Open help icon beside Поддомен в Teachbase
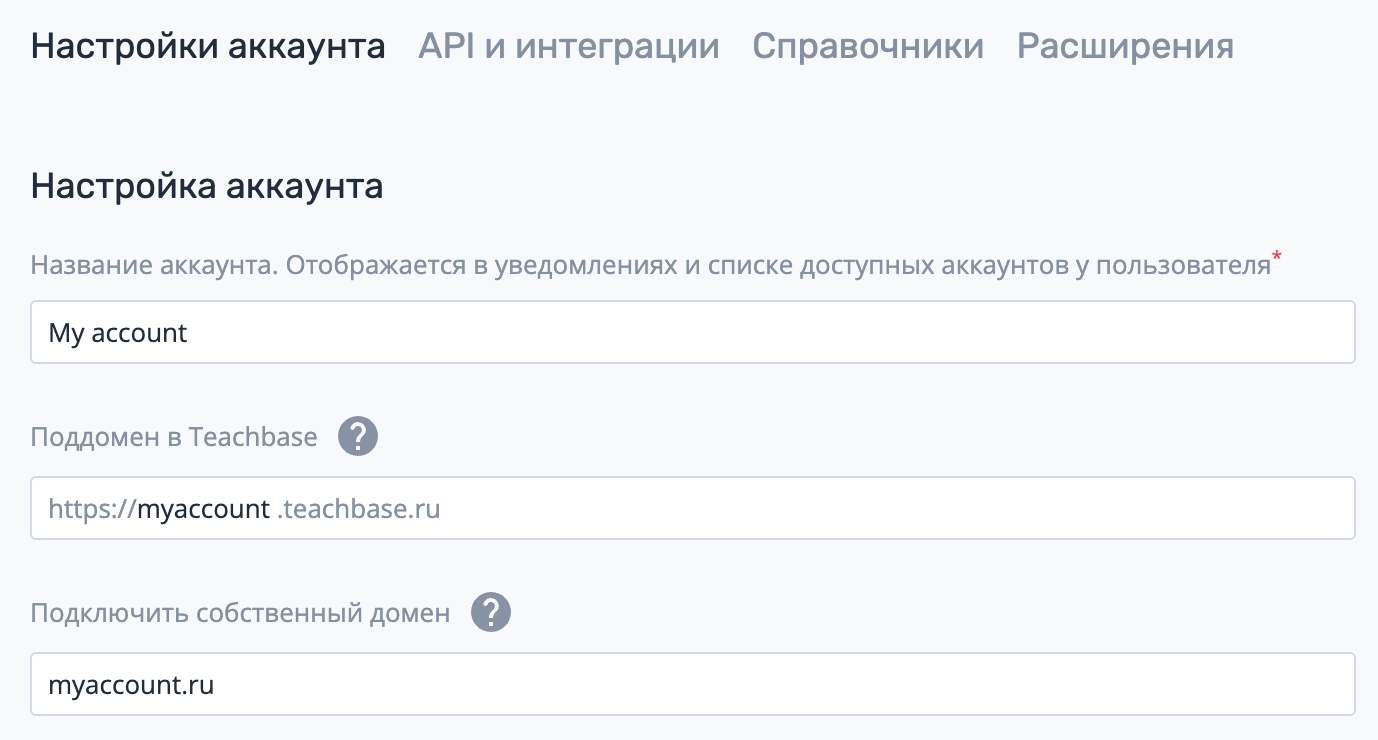Image resolution: width=1378 pixels, height=740 pixels. 358,437
